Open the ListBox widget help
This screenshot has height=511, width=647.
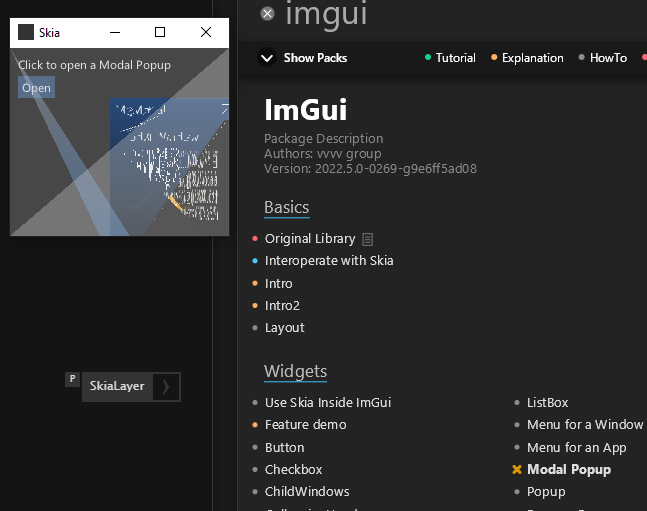(x=548, y=402)
